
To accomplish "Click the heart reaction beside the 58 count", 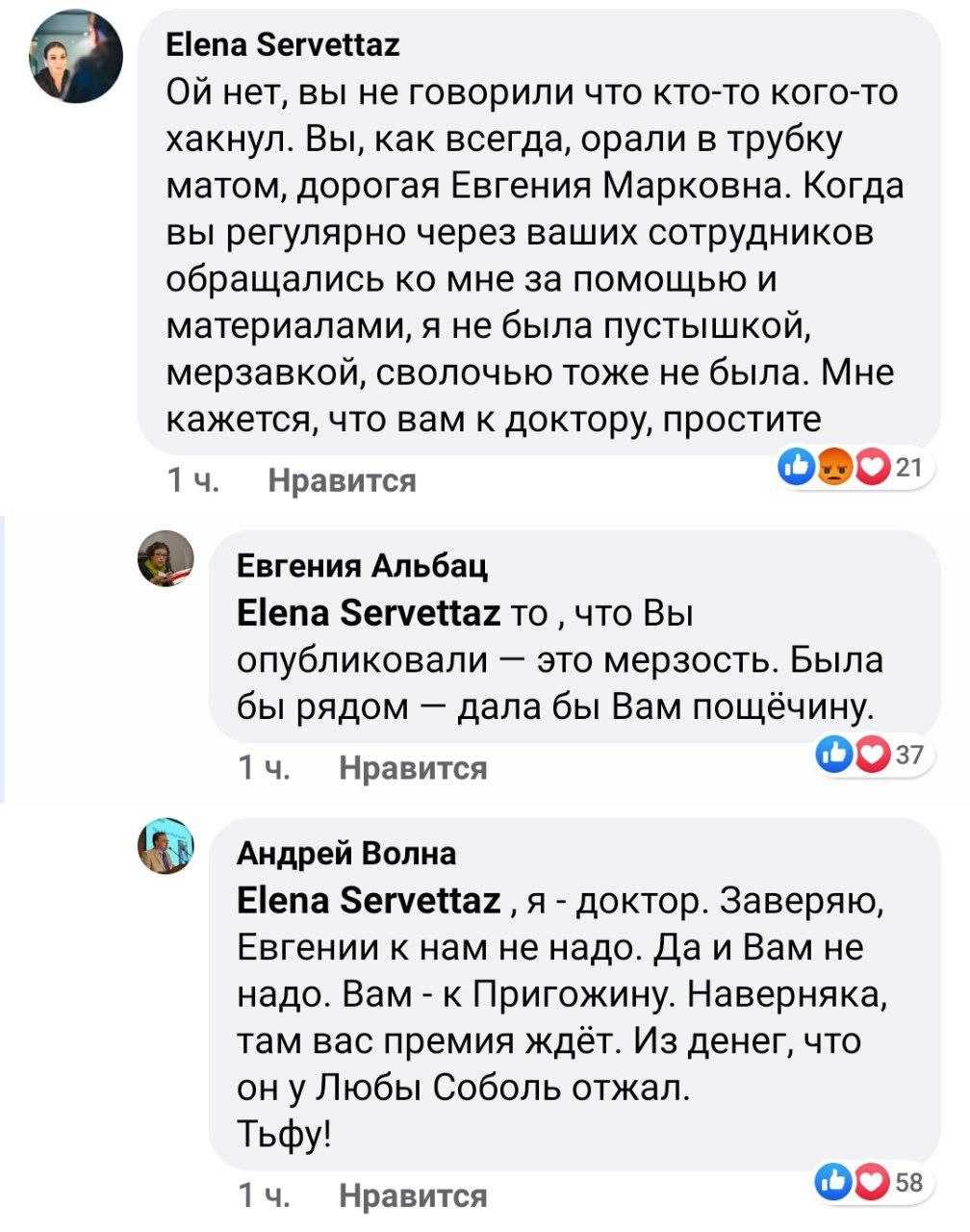I will coord(871,1183).
